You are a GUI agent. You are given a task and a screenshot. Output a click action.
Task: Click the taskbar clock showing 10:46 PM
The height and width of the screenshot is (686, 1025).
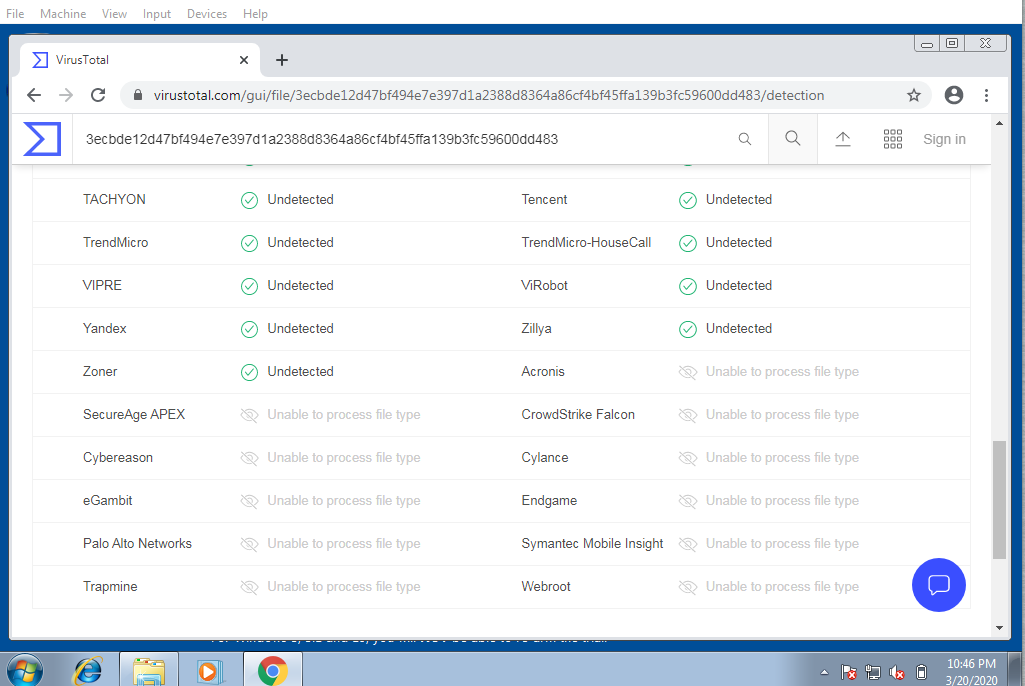coord(971,672)
